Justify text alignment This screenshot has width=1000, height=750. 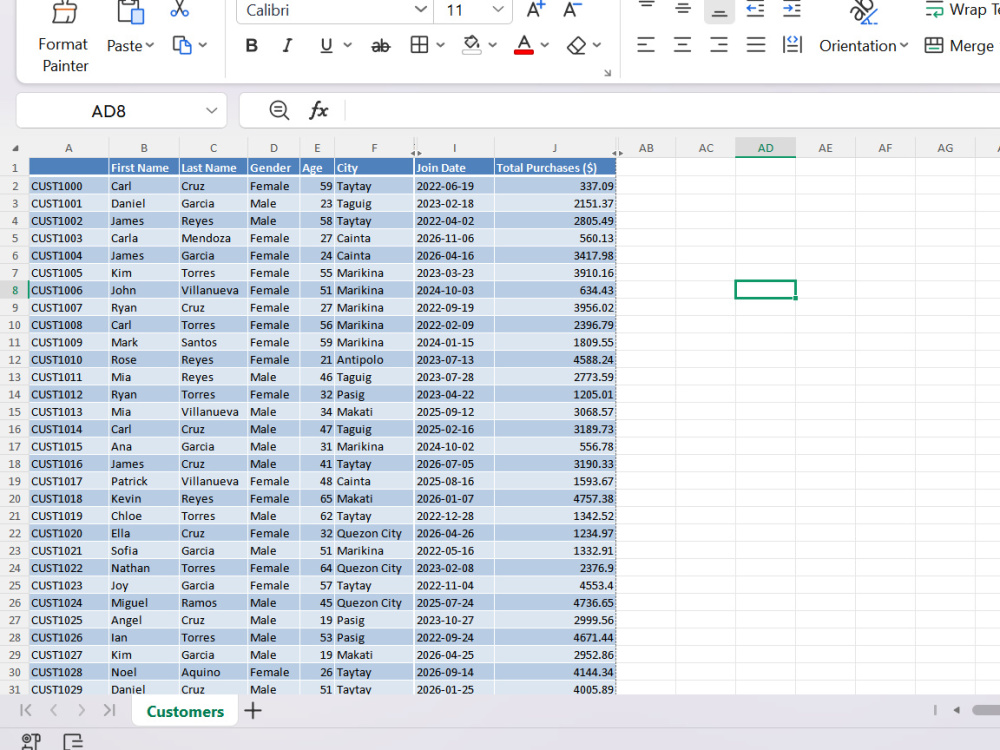pyautogui.click(x=756, y=45)
